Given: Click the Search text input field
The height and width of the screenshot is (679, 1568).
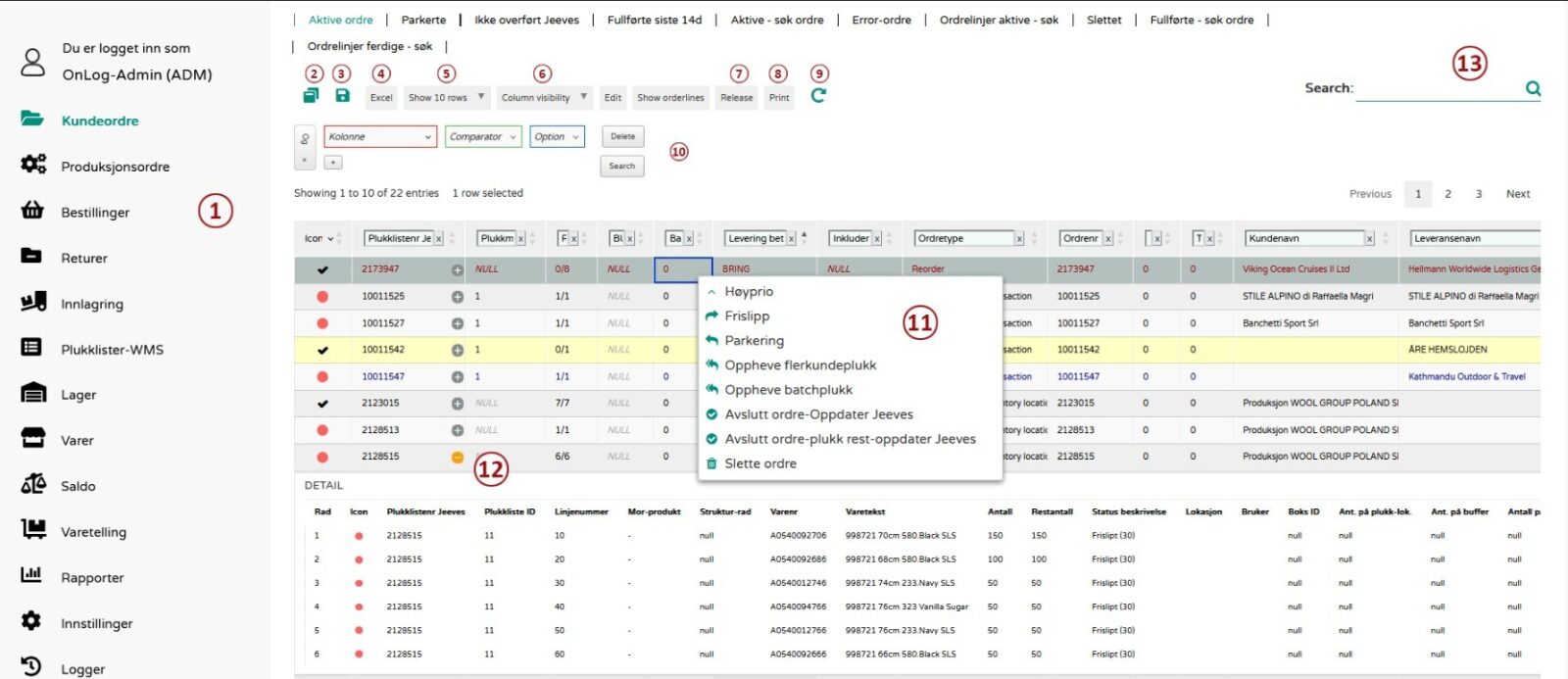Looking at the screenshot, I should click(x=1437, y=88).
